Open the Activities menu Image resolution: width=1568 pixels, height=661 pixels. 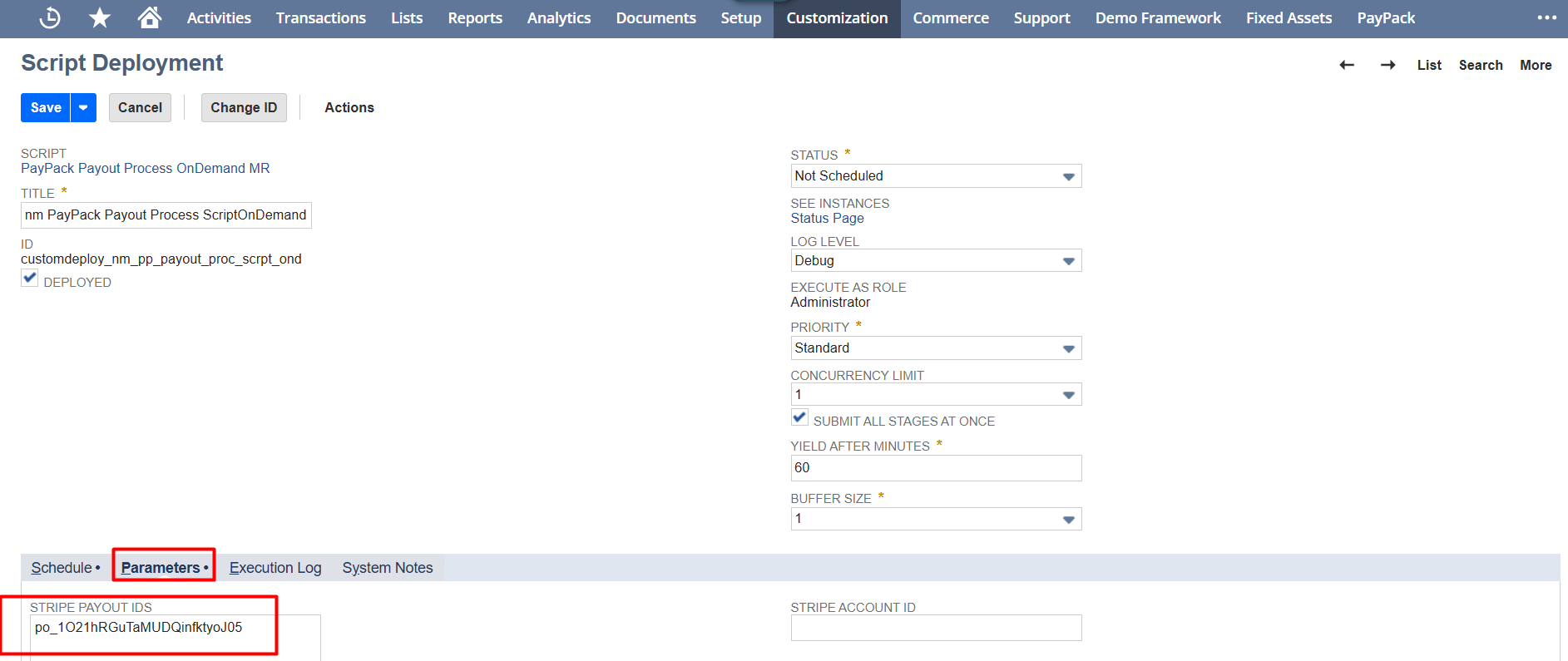[219, 18]
